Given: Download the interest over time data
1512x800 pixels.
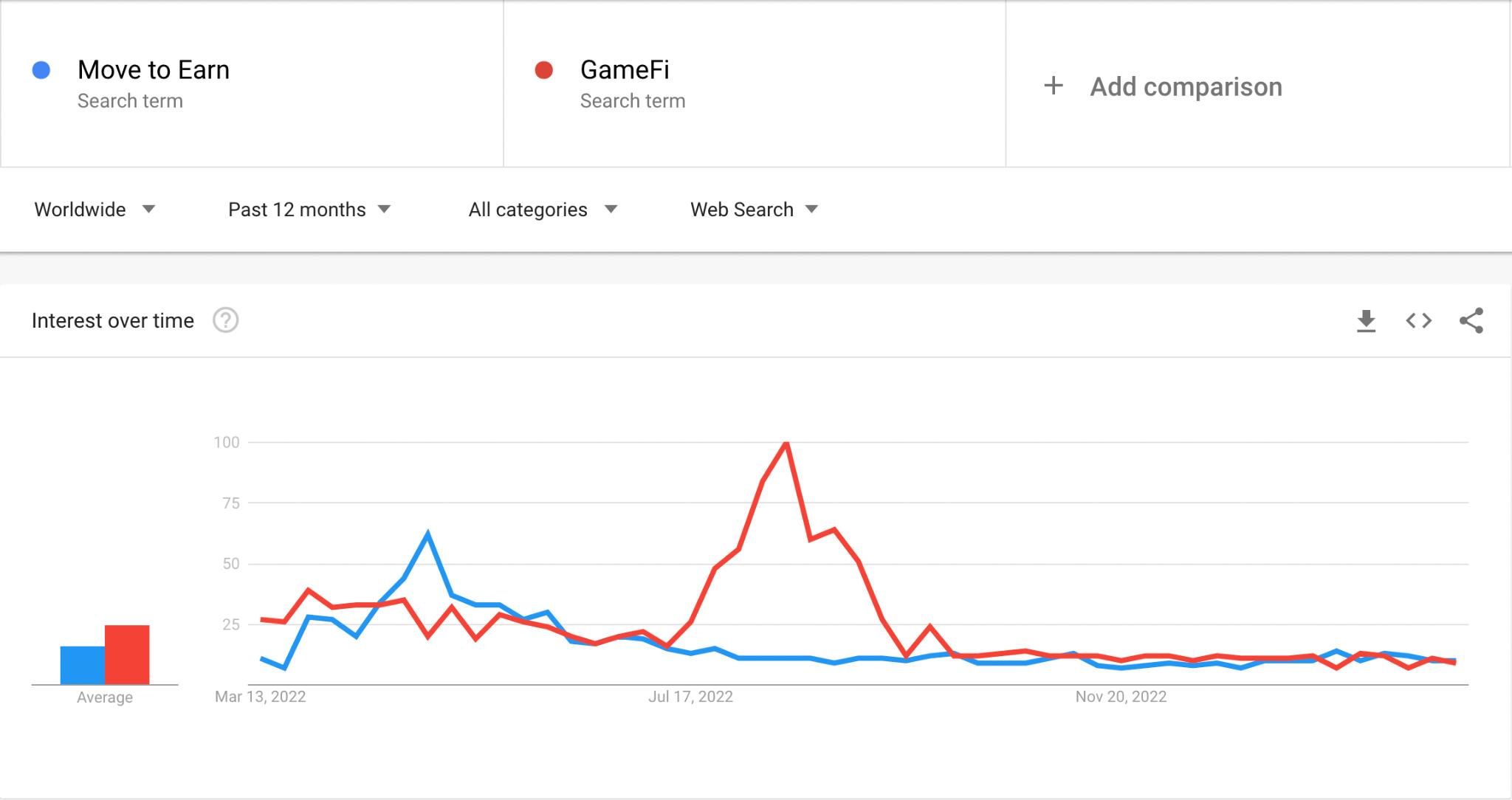Looking at the screenshot, I should 1366,321.
